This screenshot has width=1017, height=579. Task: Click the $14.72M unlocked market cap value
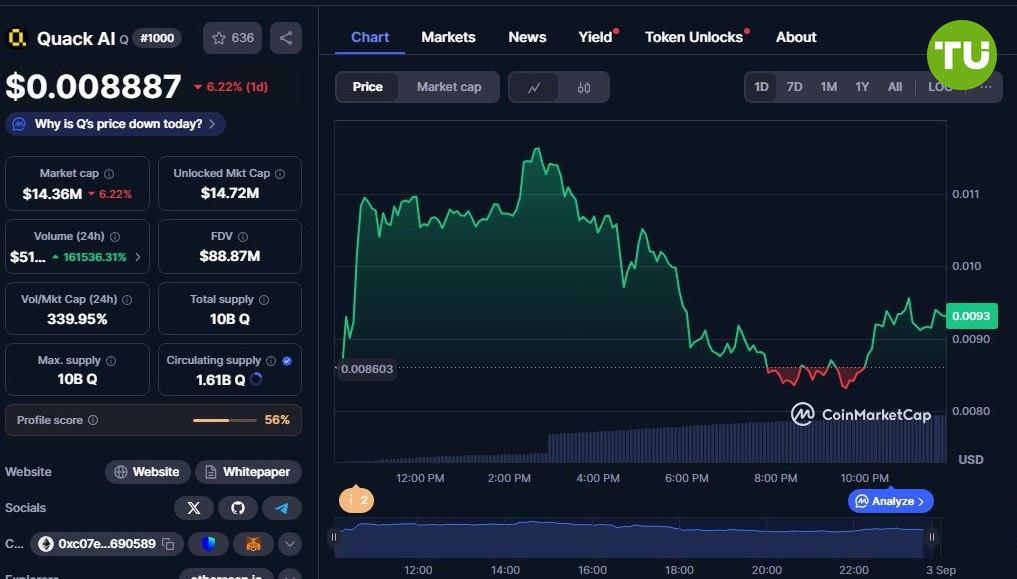230,193
